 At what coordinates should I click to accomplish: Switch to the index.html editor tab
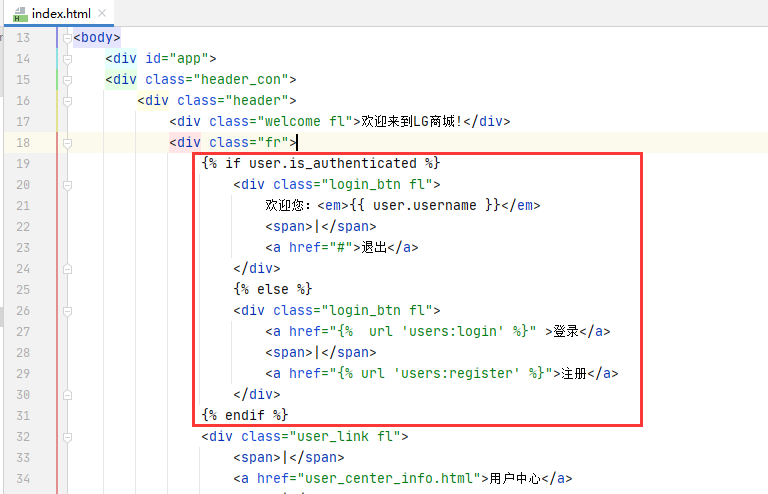(x=59, y=14)
